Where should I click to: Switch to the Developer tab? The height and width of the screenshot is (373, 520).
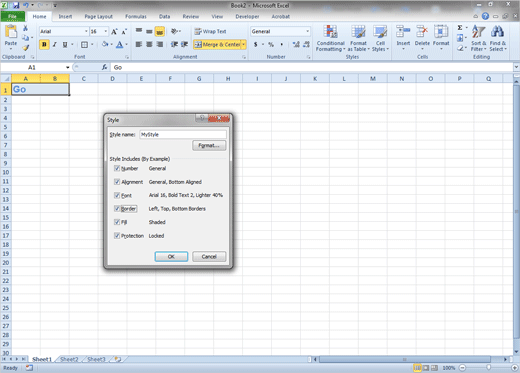(x=247, y=16)
